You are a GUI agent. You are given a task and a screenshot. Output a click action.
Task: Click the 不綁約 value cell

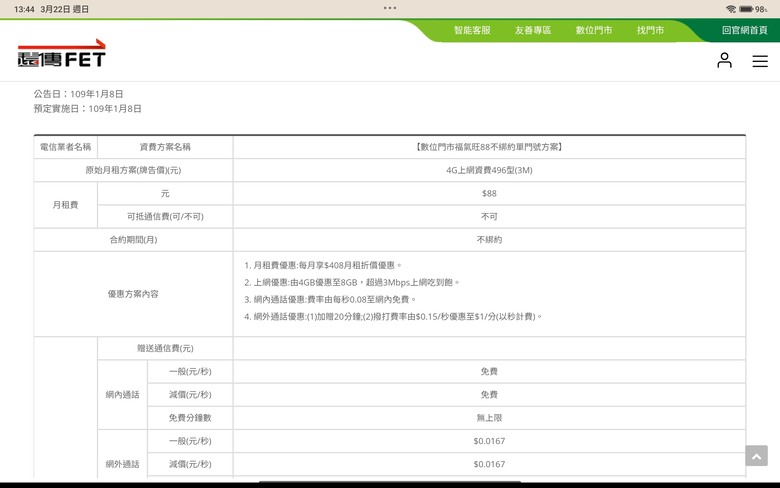489,240
